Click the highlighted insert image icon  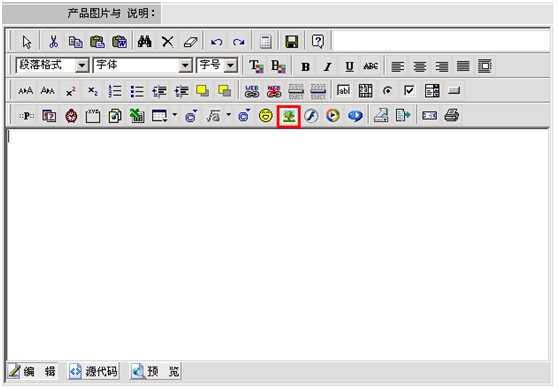pyautogui.click(x=289, y=116)
